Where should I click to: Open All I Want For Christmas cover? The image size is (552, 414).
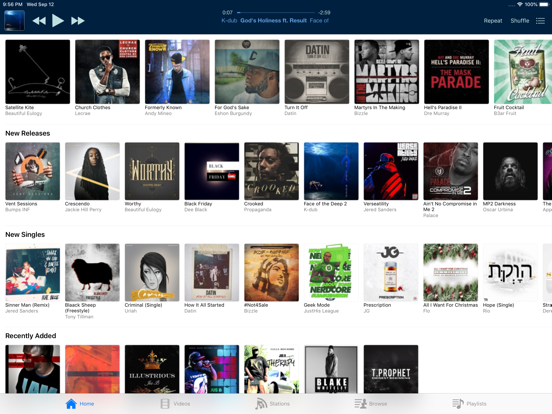pos(451,272)
